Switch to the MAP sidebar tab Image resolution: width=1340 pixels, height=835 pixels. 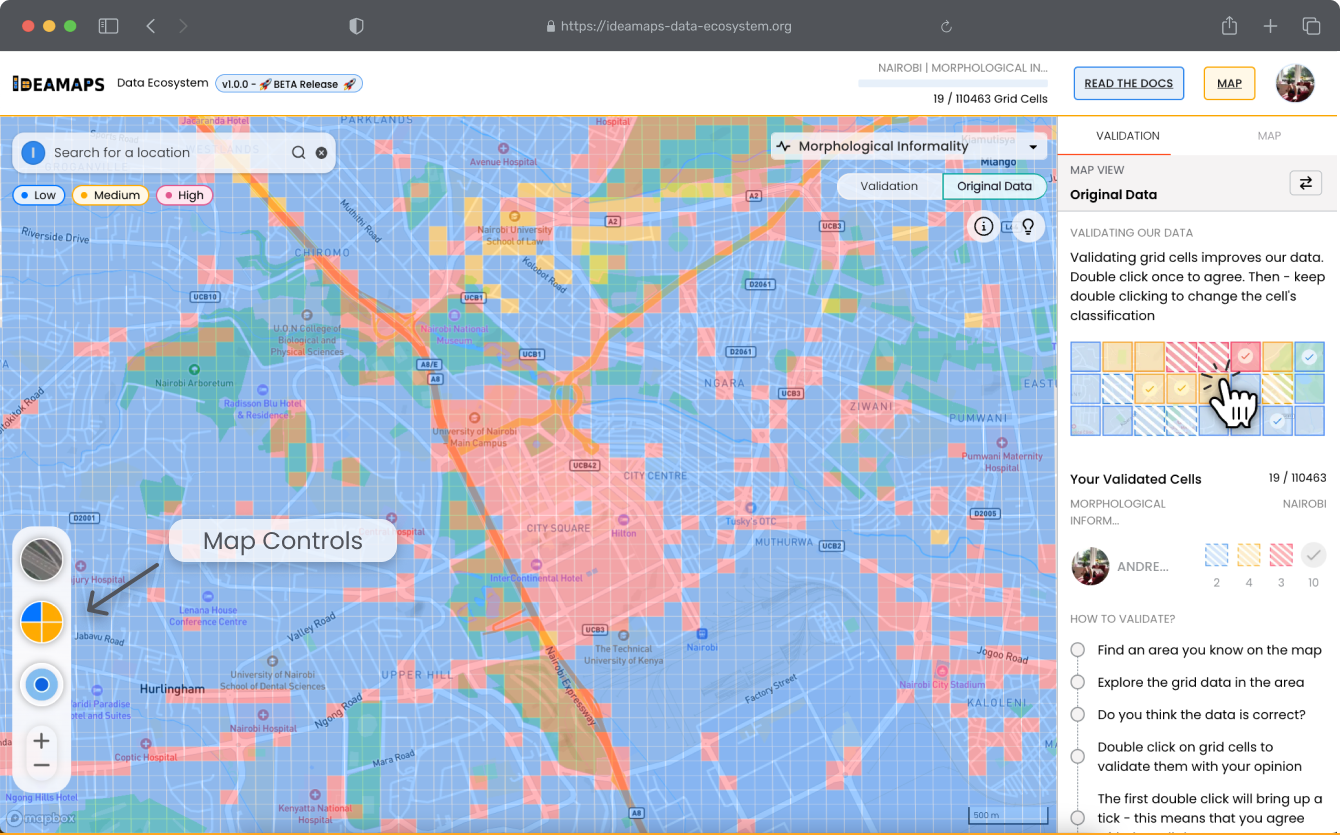pos(1268,136)
